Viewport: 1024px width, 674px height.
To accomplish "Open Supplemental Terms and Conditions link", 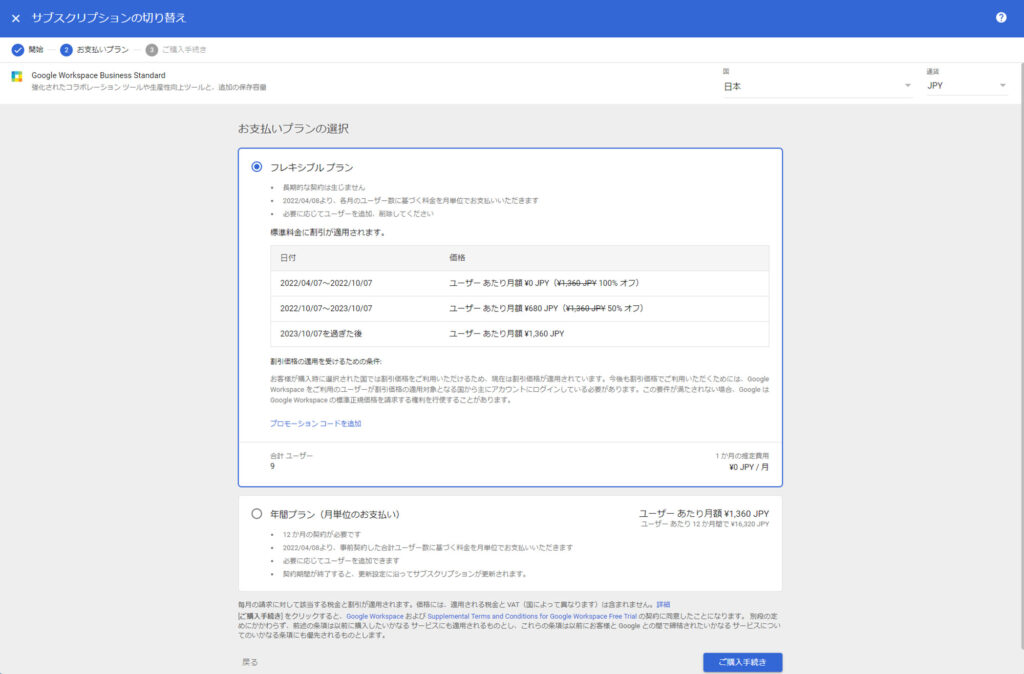I will [532, 617].
